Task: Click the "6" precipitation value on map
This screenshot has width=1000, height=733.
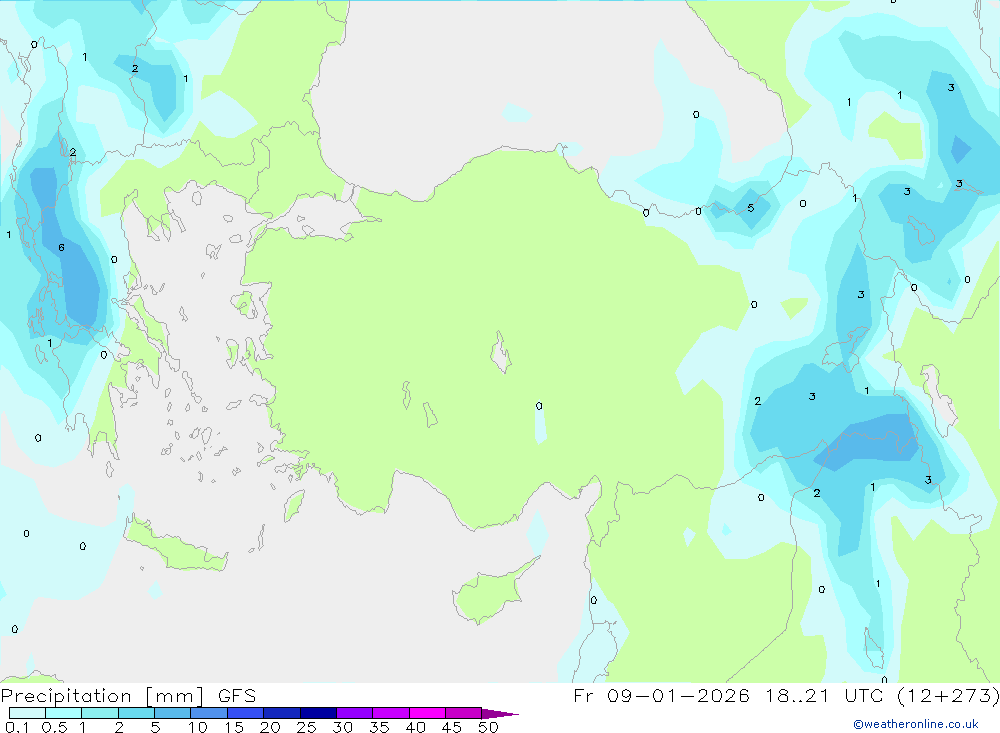Action: pos(61,248)
